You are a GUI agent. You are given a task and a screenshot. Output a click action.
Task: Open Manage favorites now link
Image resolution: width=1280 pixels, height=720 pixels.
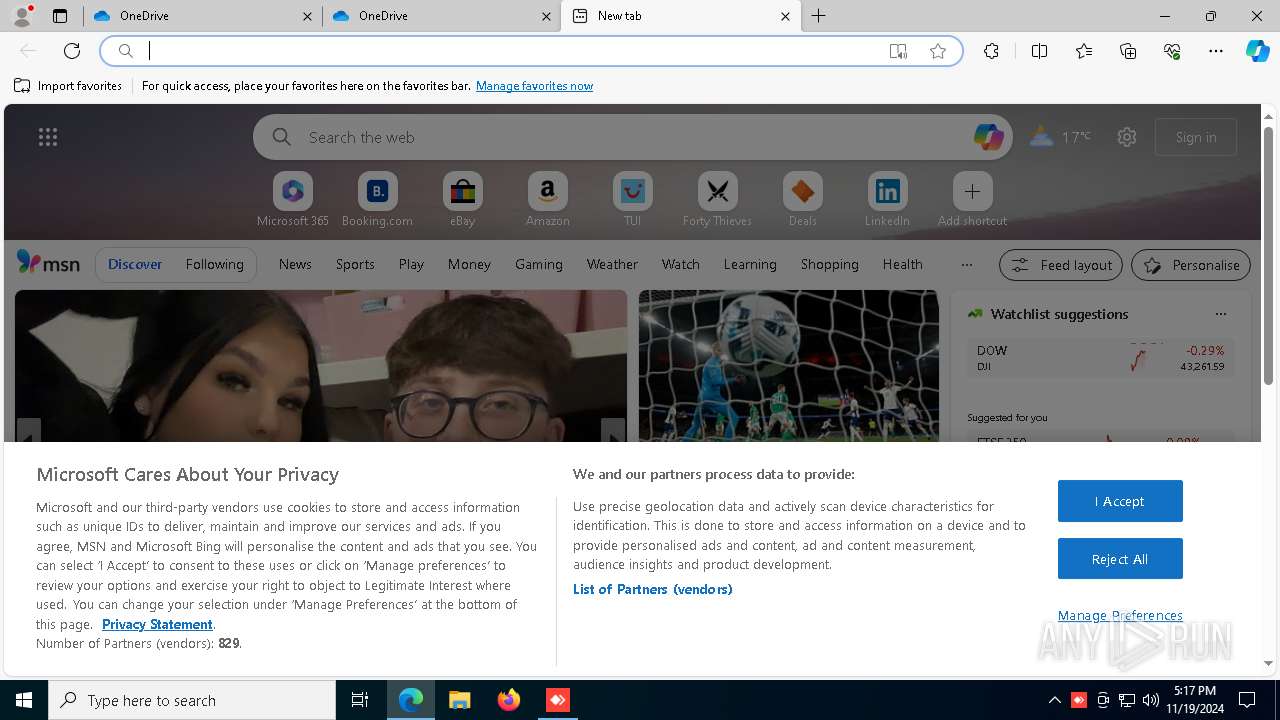click(x=534, y=86)
